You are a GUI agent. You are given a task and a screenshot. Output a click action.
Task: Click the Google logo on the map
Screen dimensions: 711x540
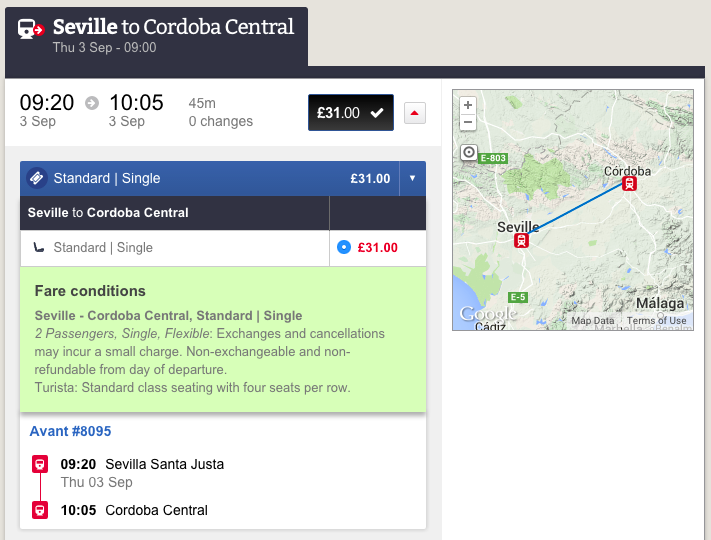pos(488,314)
